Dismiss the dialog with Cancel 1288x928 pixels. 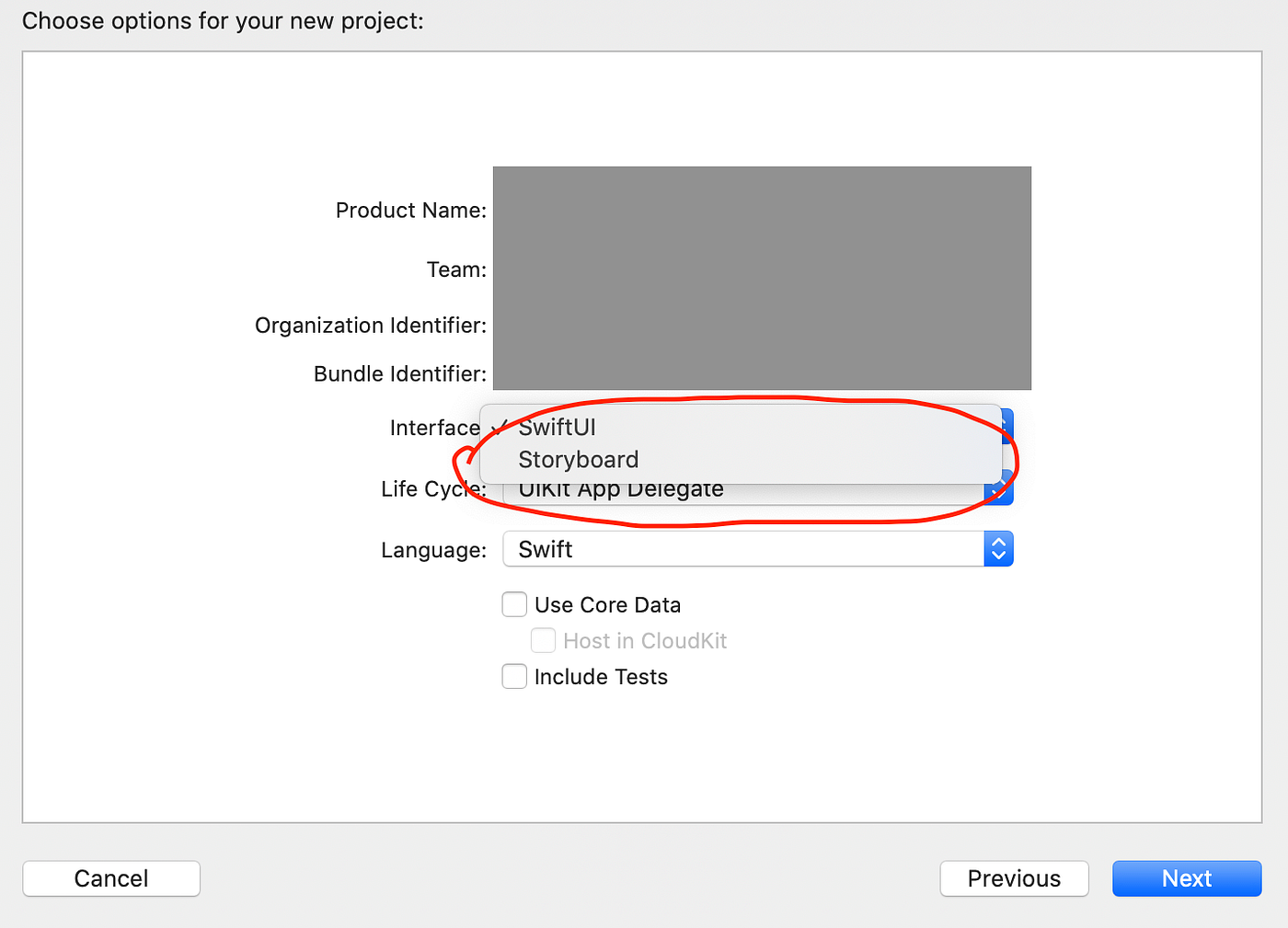[x=111, y=878]
